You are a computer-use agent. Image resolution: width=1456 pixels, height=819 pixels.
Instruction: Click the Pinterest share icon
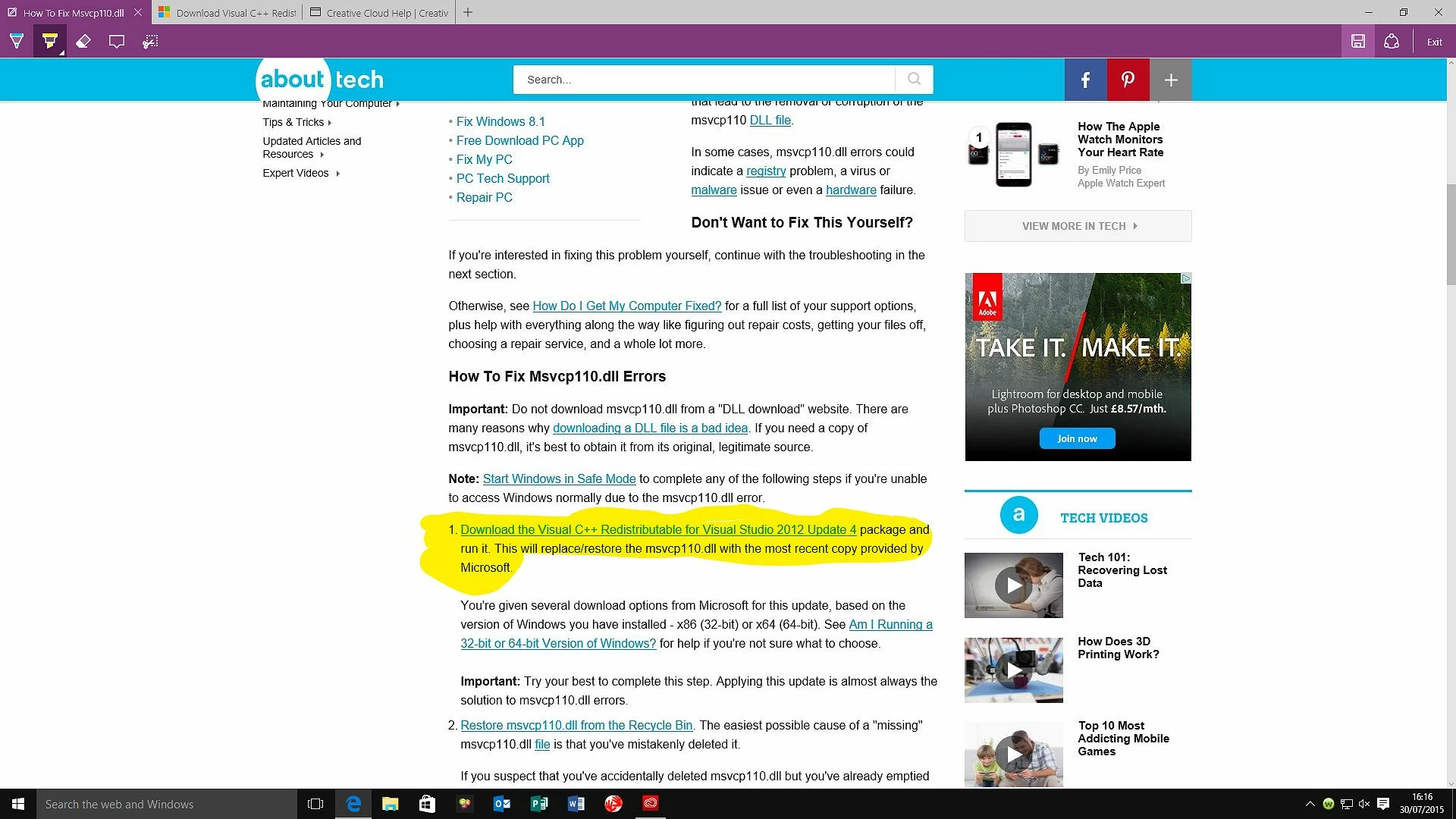point(1128,80)
